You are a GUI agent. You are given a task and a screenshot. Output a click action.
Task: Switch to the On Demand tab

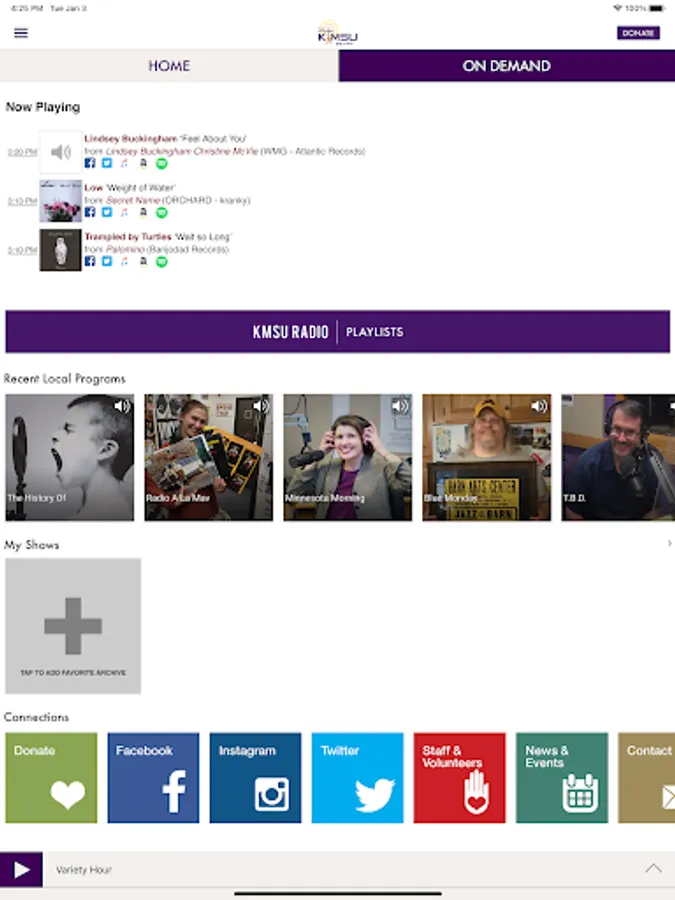[x=506, y=65]
